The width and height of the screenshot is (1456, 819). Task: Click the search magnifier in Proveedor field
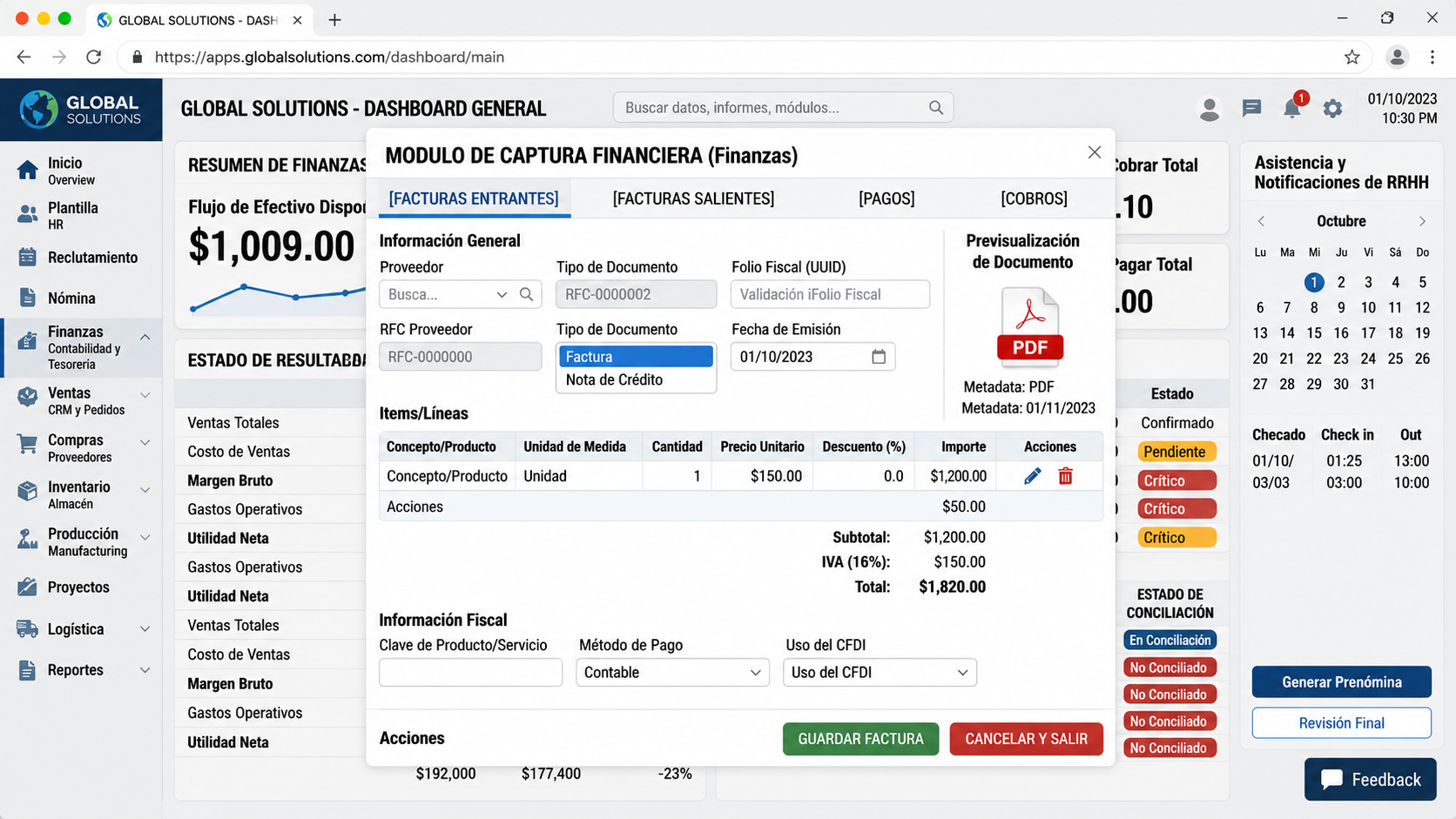(x=526, y=294)
